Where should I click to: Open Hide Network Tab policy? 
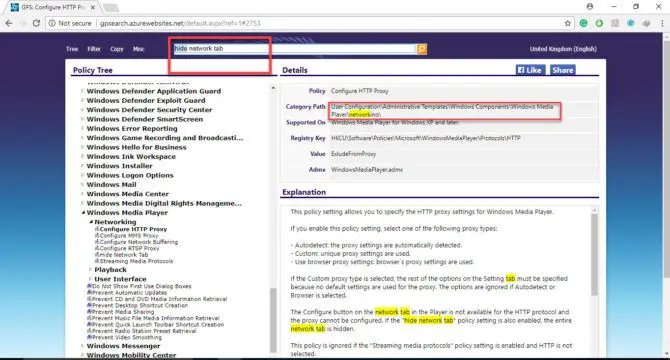[x=123, y=255]
